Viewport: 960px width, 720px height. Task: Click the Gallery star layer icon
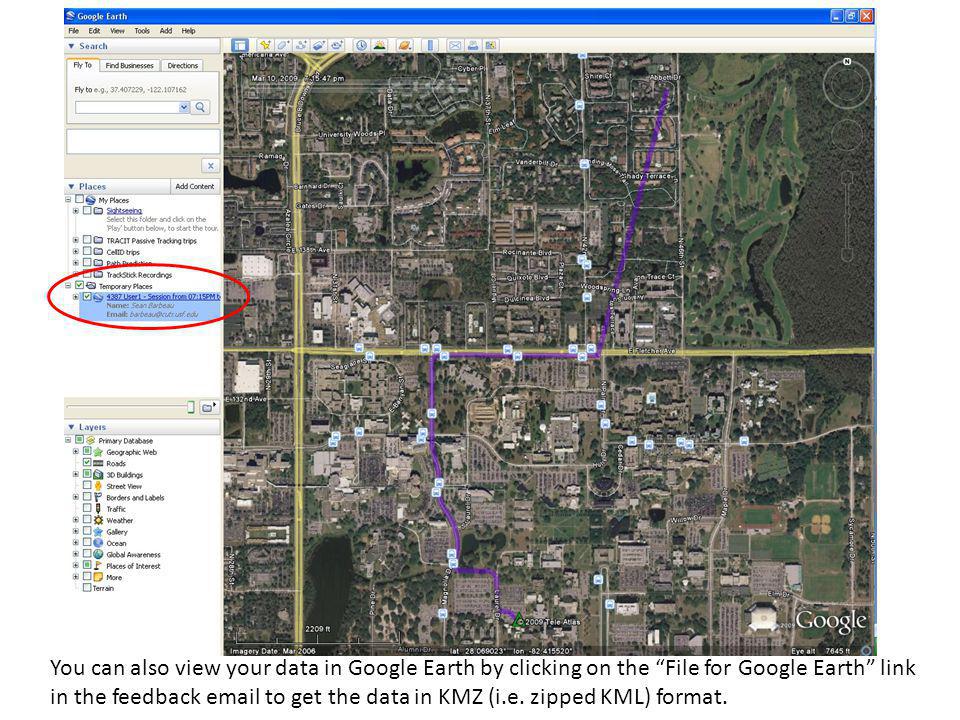point(98,531)
